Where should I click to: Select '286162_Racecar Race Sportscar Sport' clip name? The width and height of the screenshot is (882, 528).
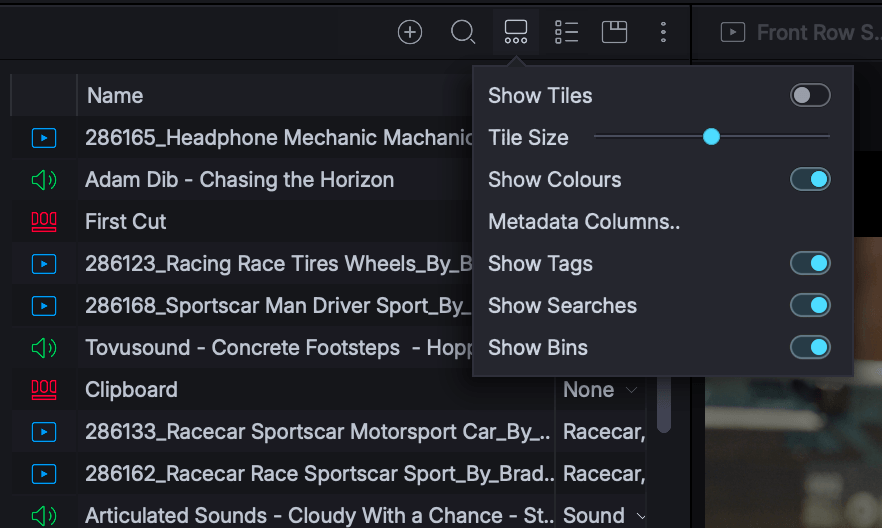pyautogui.click(x=320, y=474)
